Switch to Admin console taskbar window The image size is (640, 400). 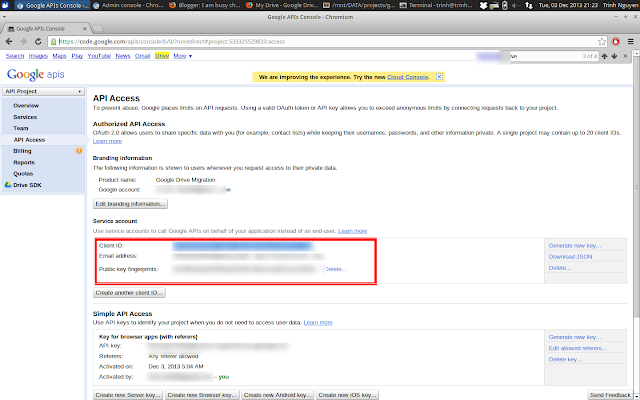(128, 5)
